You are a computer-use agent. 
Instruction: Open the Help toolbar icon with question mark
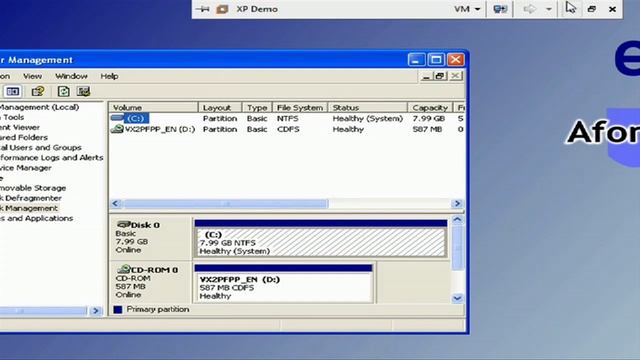tap(38, 91)
